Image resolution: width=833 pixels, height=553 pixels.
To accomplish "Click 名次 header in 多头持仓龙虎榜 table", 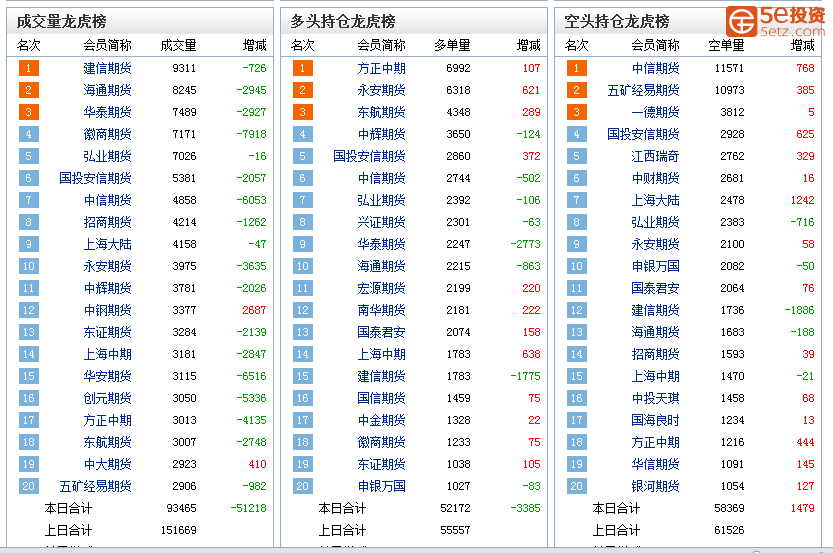I will (303, 46).
